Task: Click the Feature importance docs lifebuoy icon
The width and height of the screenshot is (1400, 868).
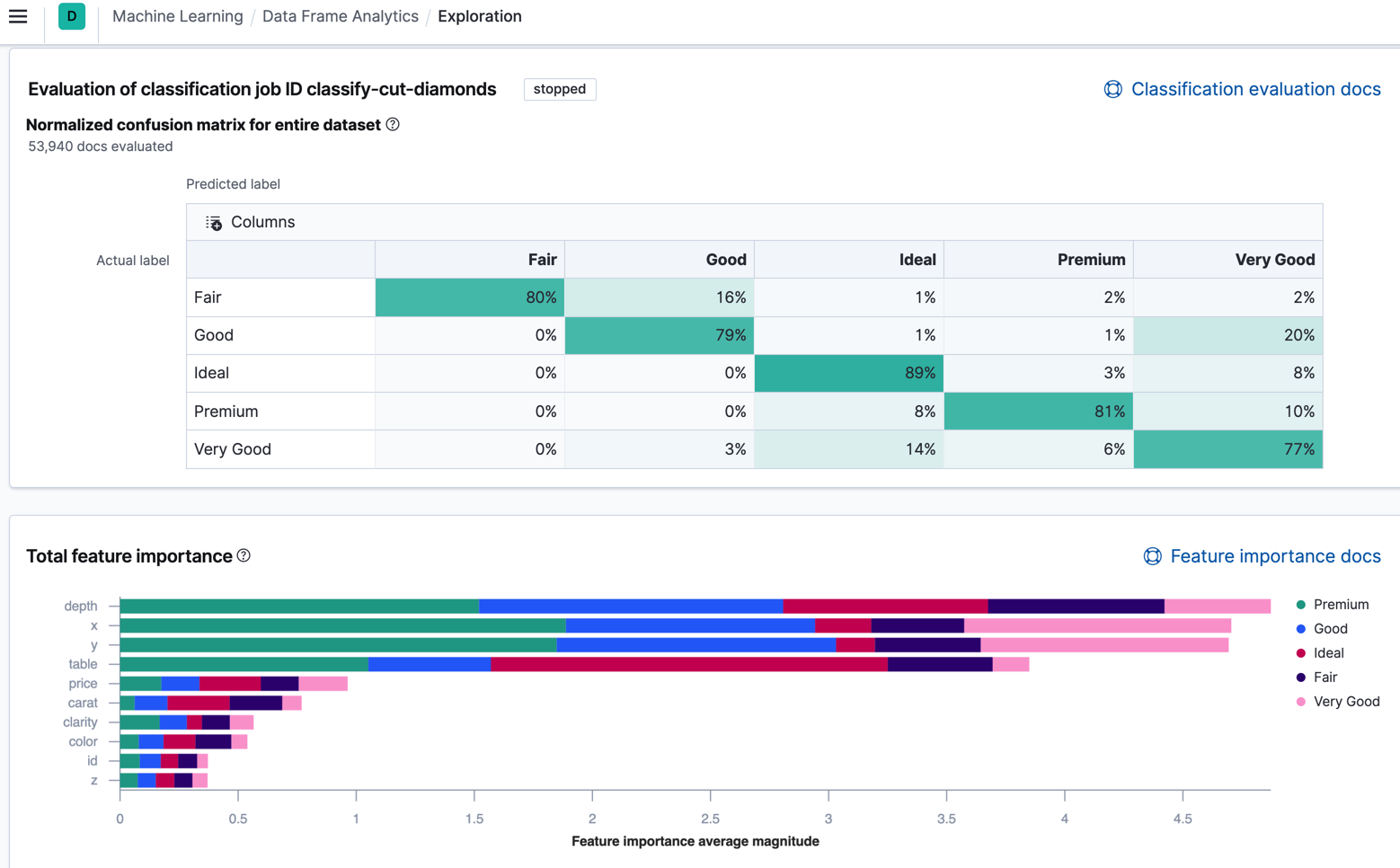Action: tap(1152, 556)
